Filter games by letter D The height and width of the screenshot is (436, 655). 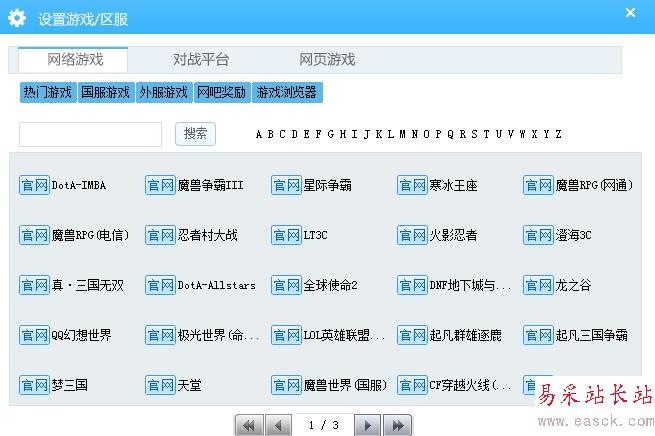(x=295, y=134)
